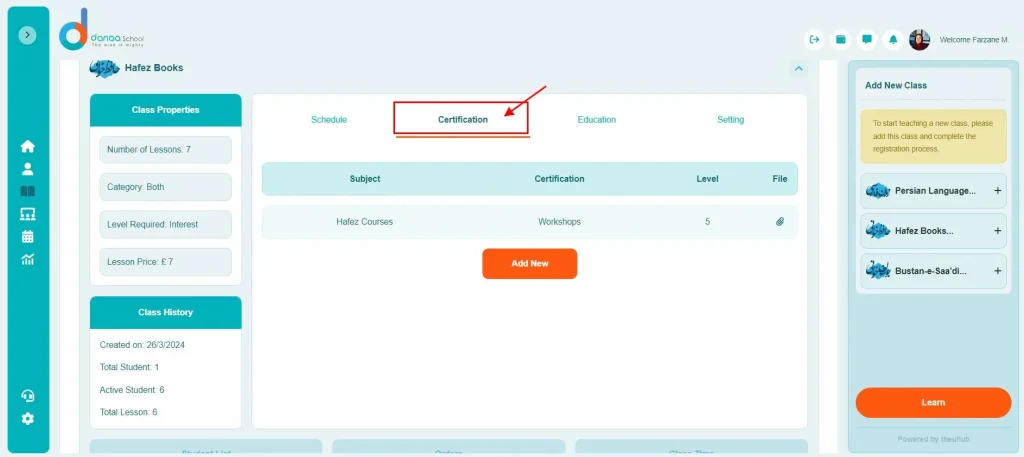Screen dimensions: 1024x457
Task: Select the Certification tab
Action: coord(462,119)
